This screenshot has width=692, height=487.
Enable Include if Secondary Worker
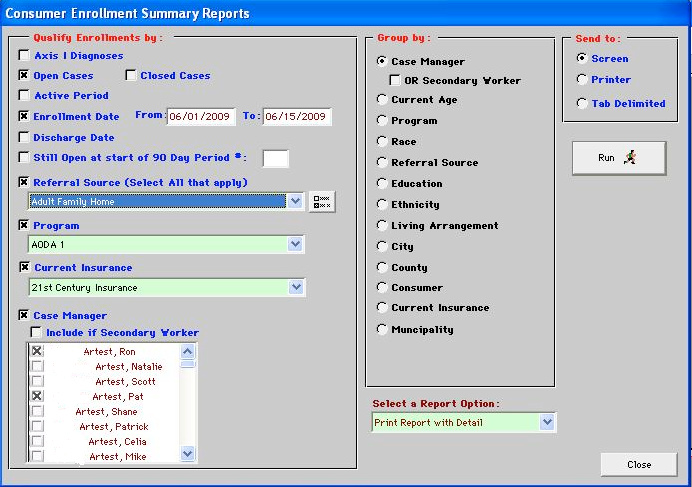tap(36, 332)
